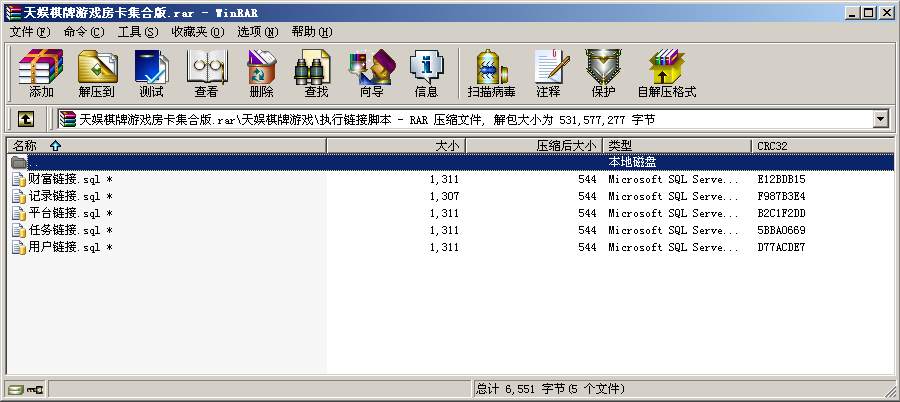900x402 pixels.
Task: Click the up one level folder button
Action: point(26,119)
